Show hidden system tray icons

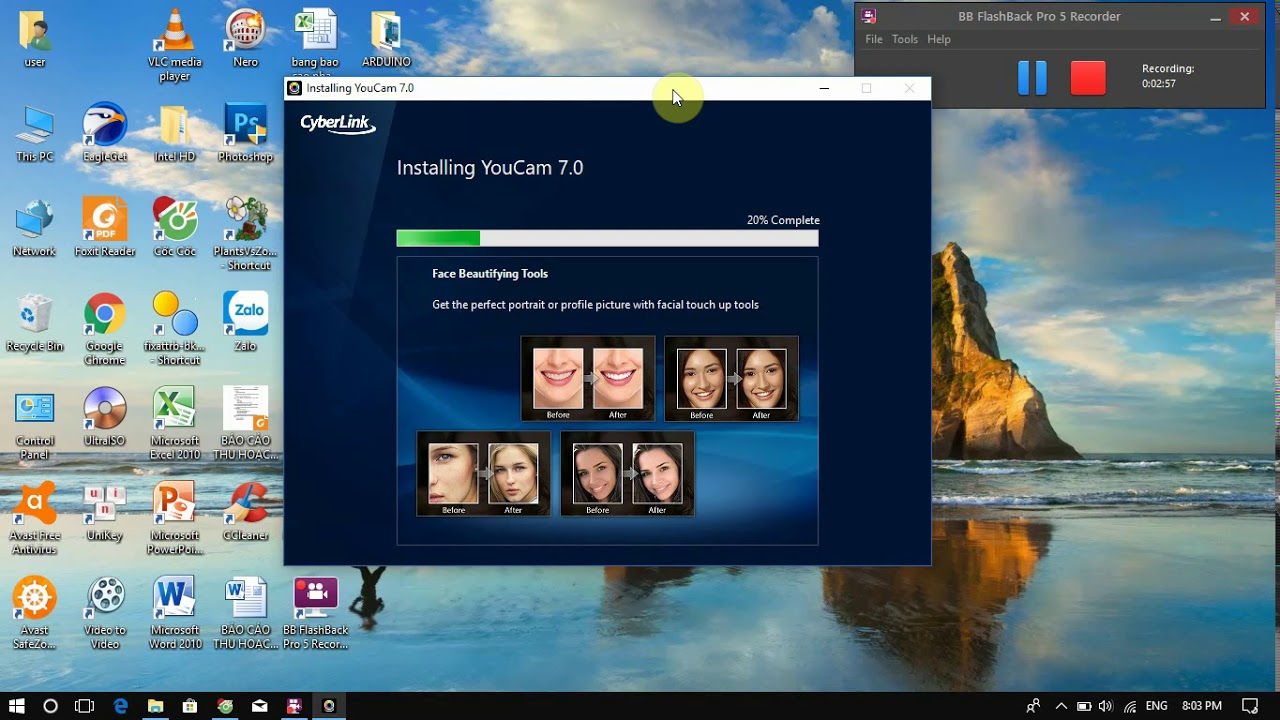pyautogui.click(x=1061, y=706)
